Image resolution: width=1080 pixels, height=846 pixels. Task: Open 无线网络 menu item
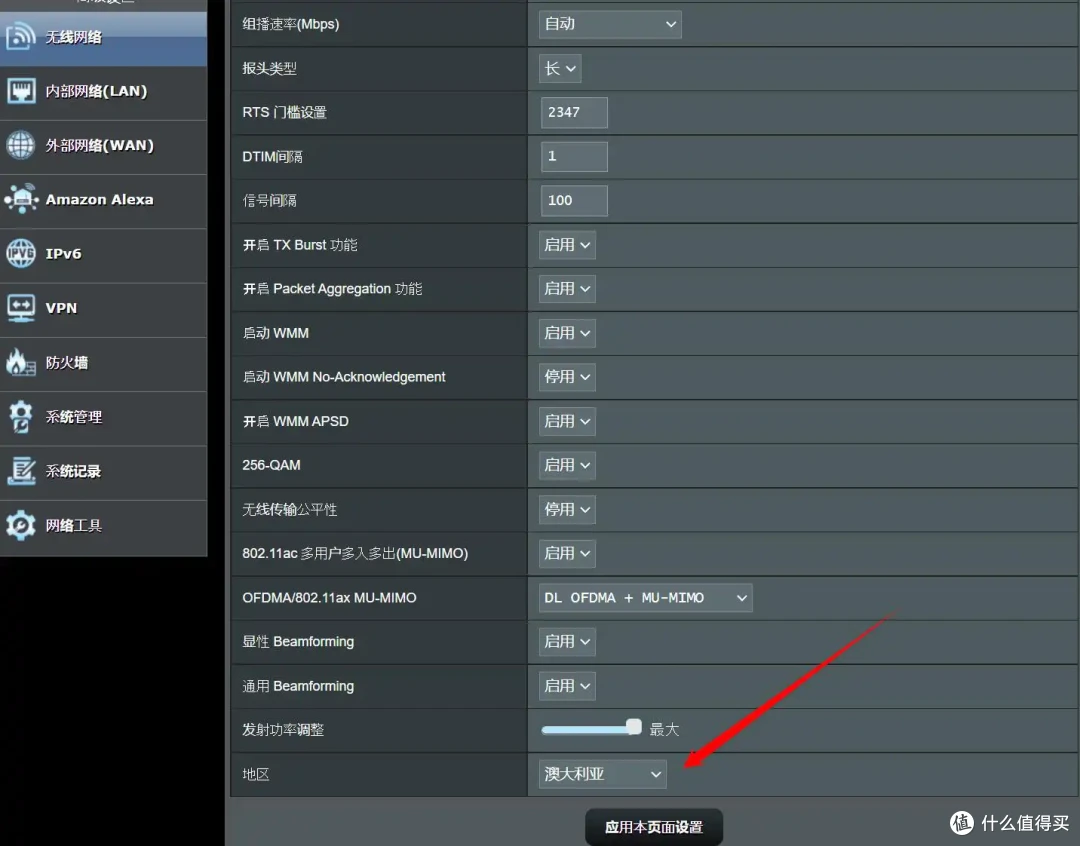click(103, 38)
